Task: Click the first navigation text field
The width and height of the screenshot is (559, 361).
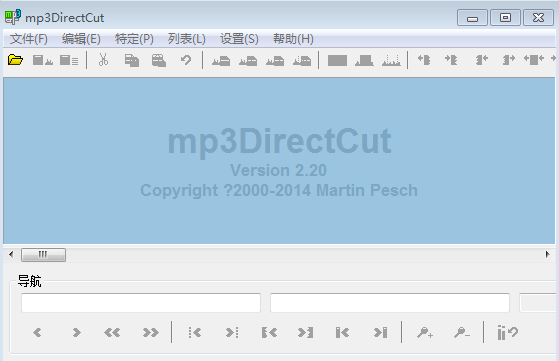Action: 141,303
